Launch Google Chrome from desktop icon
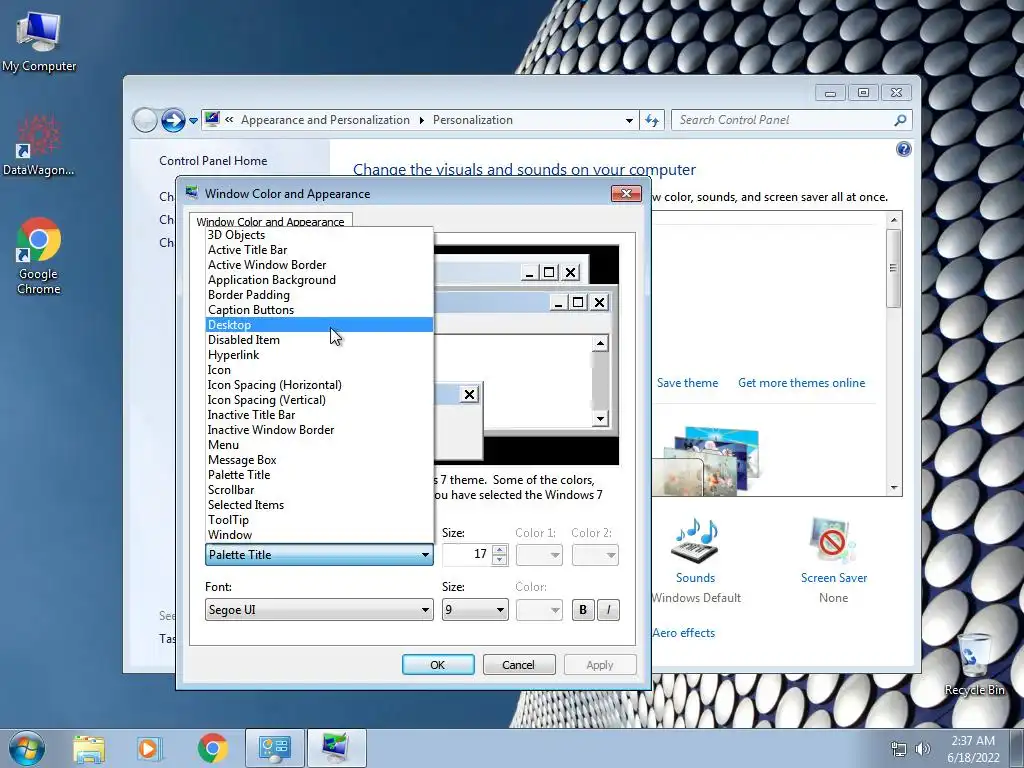Image resolution: width=1024 pixels, height=768 pixels. point(39,256)
